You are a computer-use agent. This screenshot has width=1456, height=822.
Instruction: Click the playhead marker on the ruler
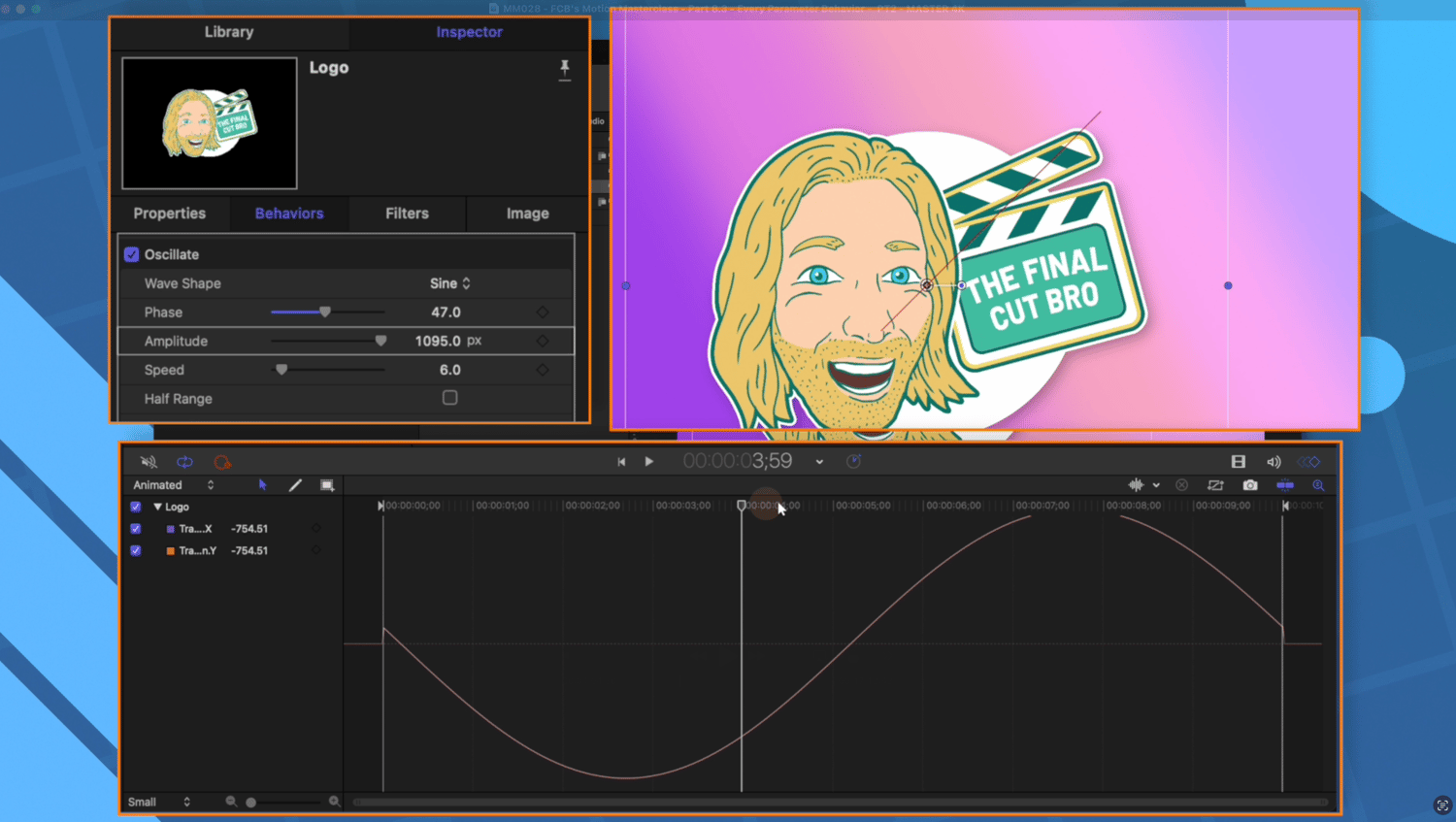click(742, 506)
